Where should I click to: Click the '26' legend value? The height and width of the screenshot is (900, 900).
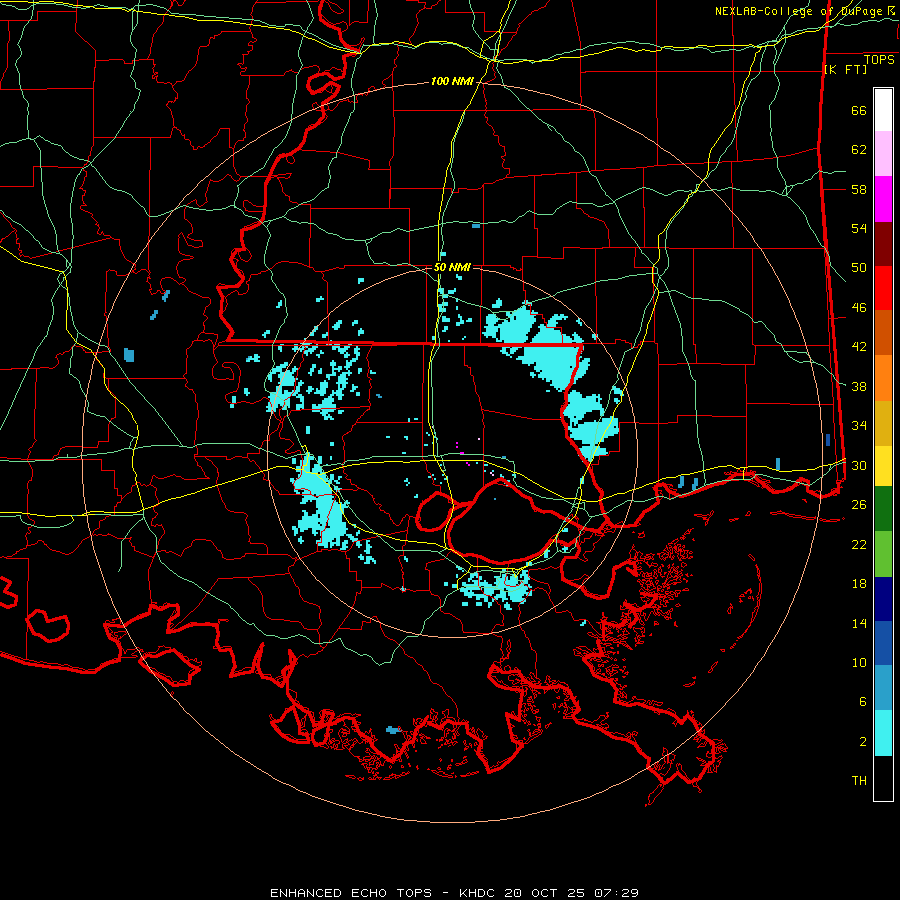(x=859, y=505)
